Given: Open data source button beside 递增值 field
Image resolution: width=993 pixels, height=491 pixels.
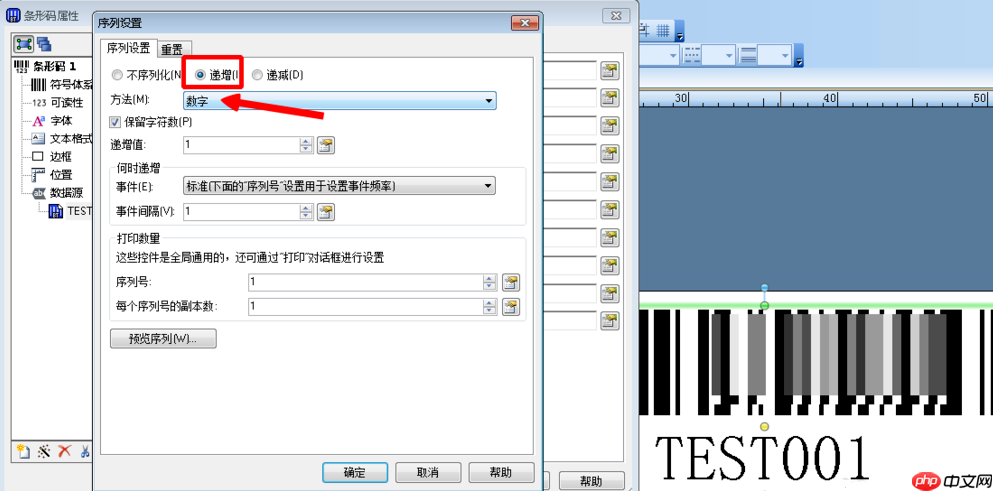Looking at the screenshot, I should coord(326,145).
